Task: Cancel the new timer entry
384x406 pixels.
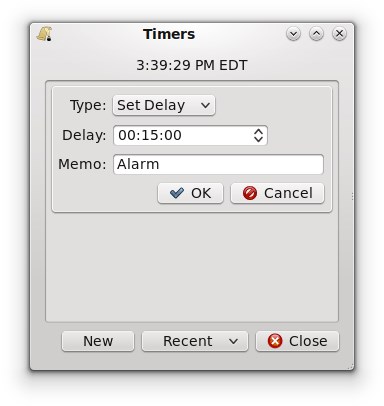Action: pyautogui.click(x=277, y=193)
